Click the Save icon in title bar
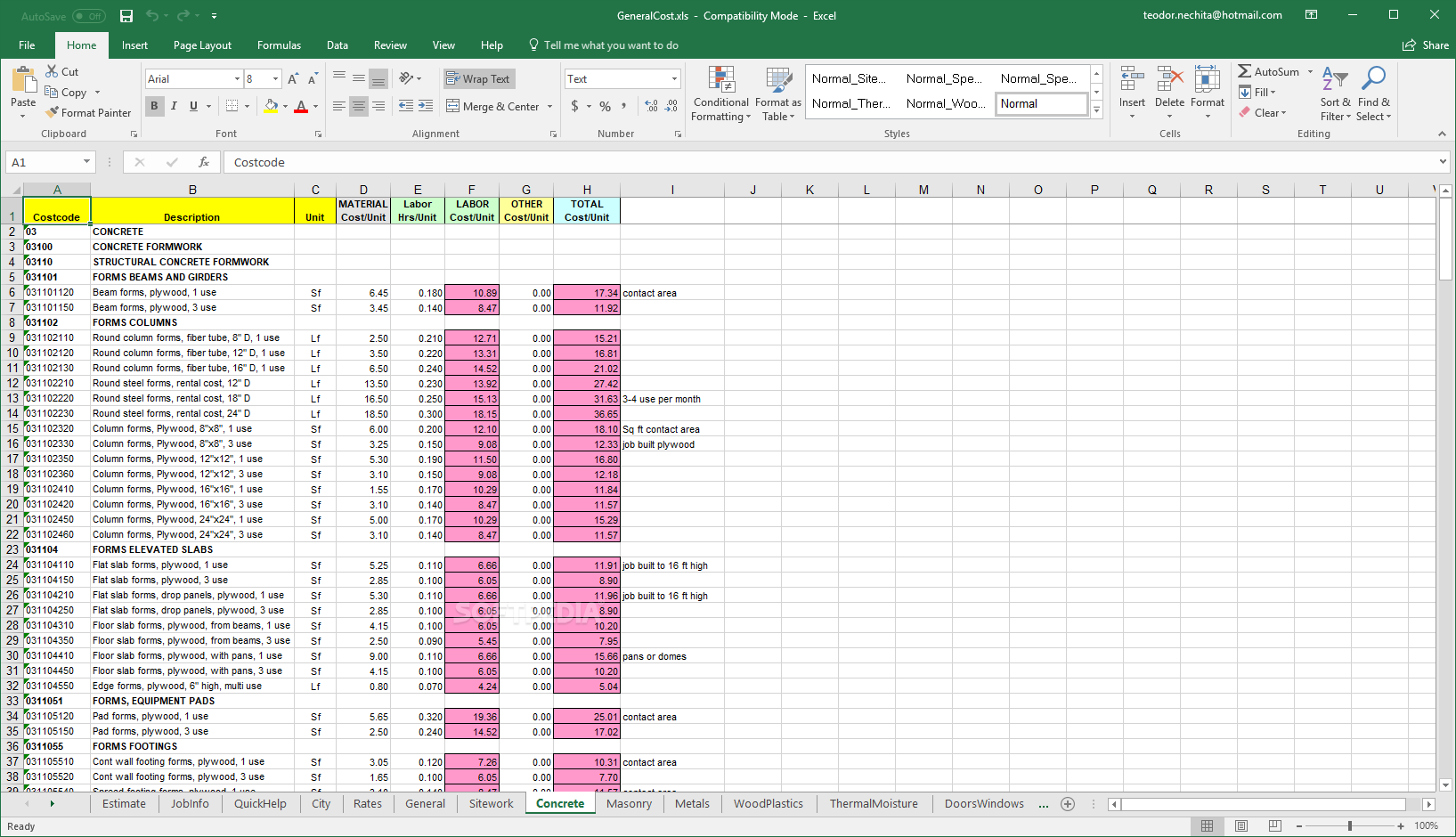 pyautogui.click(x=126, y=16)
